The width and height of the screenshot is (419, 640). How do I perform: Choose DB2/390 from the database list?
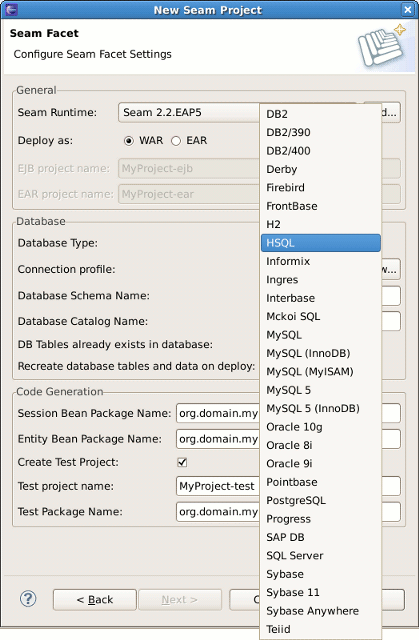point(321,133)
